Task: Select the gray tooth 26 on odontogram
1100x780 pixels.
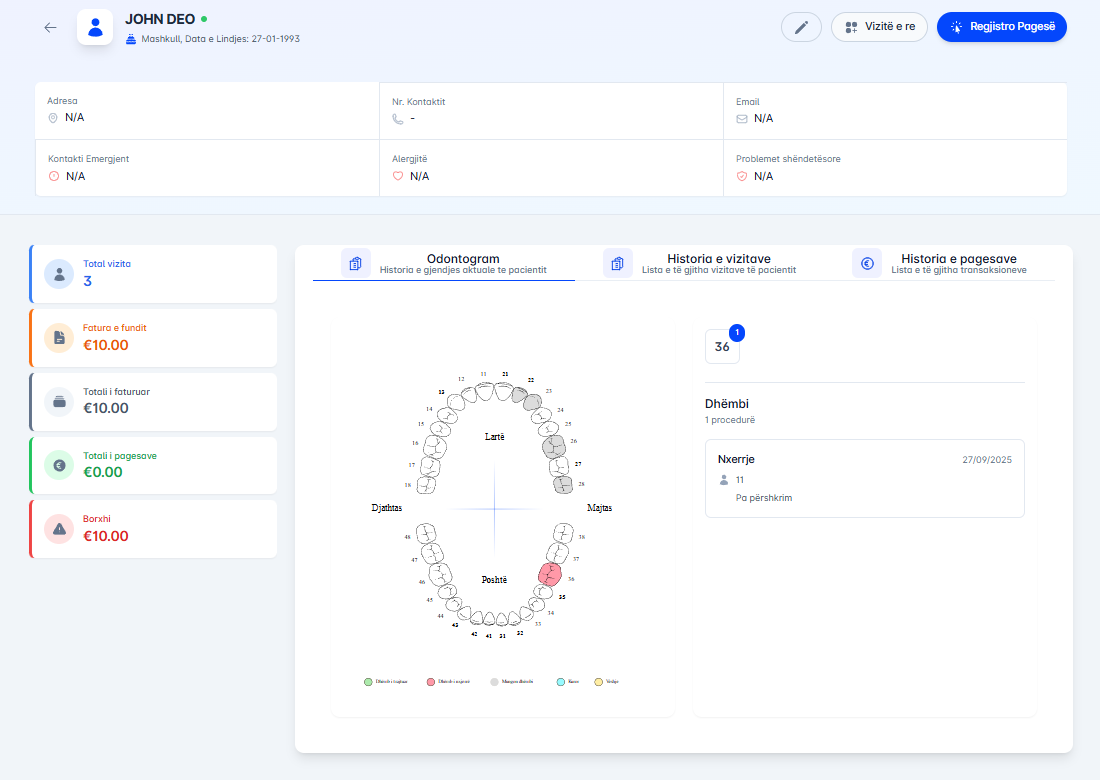Action: (x=553, y=446)
